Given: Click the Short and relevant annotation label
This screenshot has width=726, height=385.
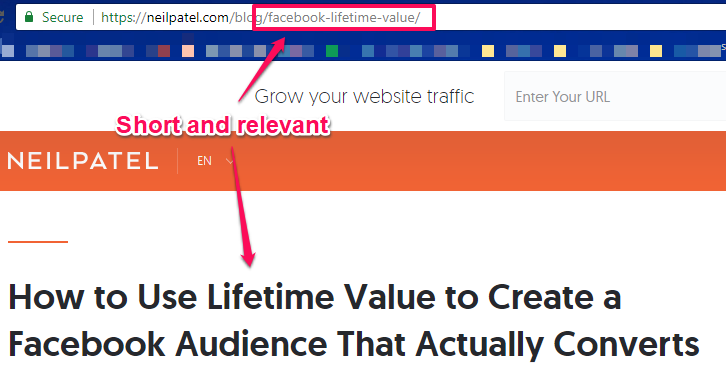Looking at the screenshot, I should tap(223, 125).
